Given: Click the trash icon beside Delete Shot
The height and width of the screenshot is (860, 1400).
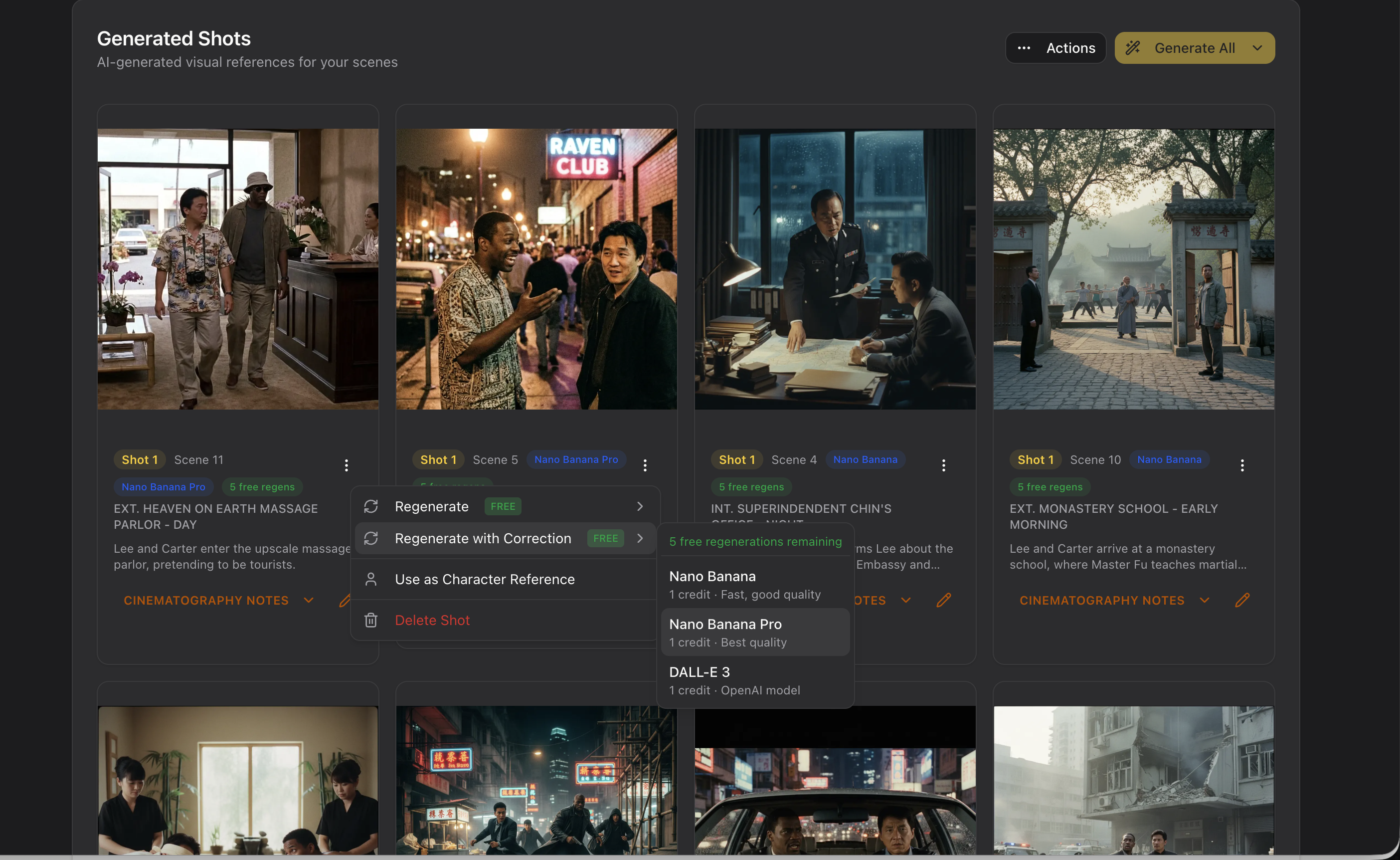Looking at the screenshot, I should coord(370,620).
